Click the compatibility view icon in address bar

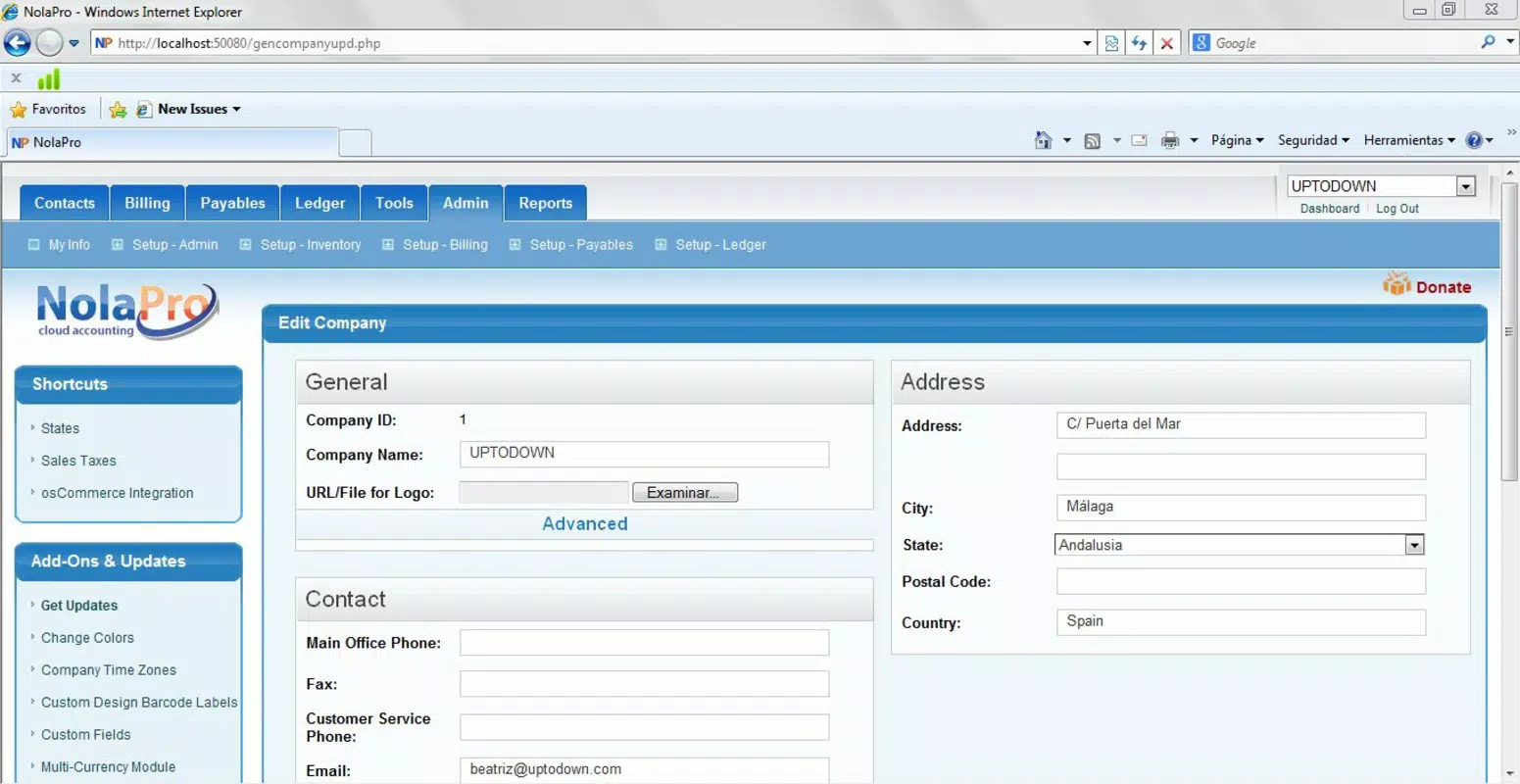click(1111, 43)
